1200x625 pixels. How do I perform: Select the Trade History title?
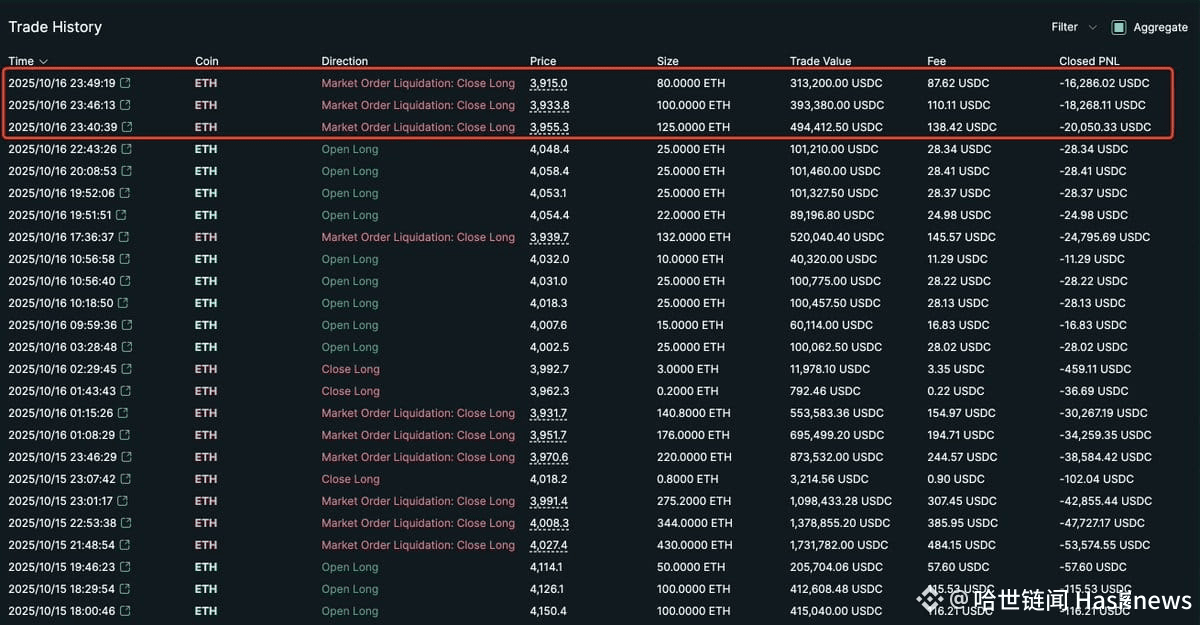coord(55,27)
